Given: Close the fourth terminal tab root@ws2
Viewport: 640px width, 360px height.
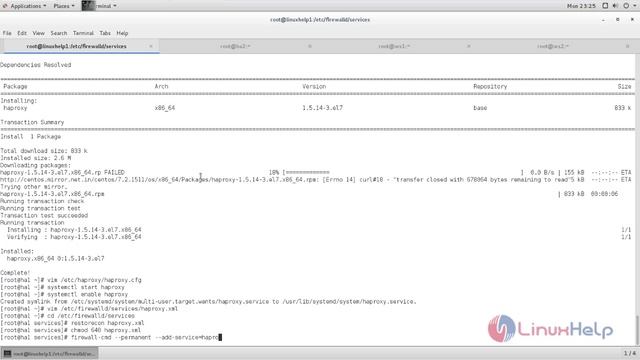Looking at the screenshot, I should [x=627, y=46].
